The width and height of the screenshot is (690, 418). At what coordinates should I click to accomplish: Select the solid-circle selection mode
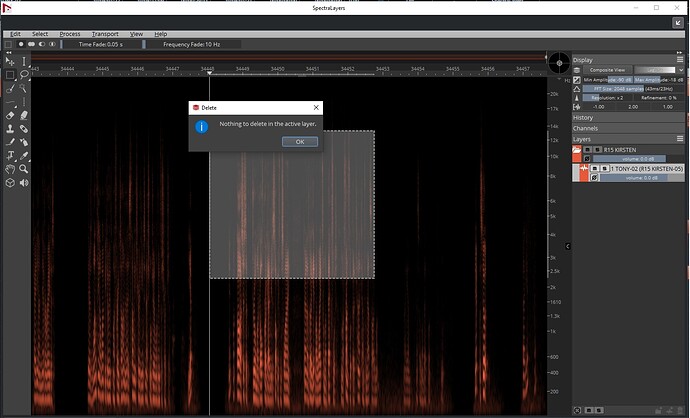(21, 44)
